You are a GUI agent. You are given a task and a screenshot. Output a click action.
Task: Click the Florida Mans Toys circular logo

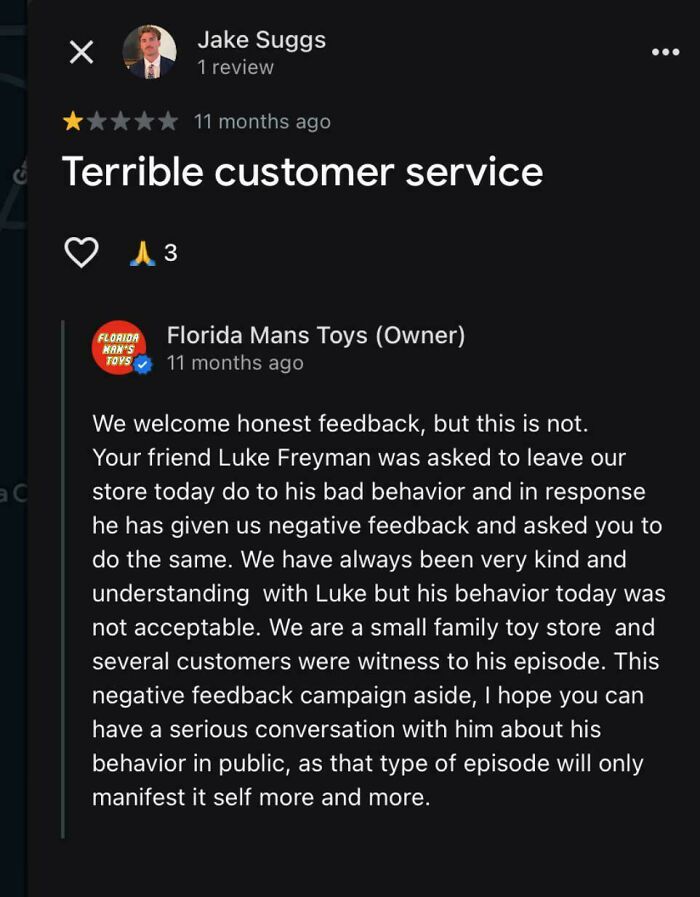click(117, 348)
